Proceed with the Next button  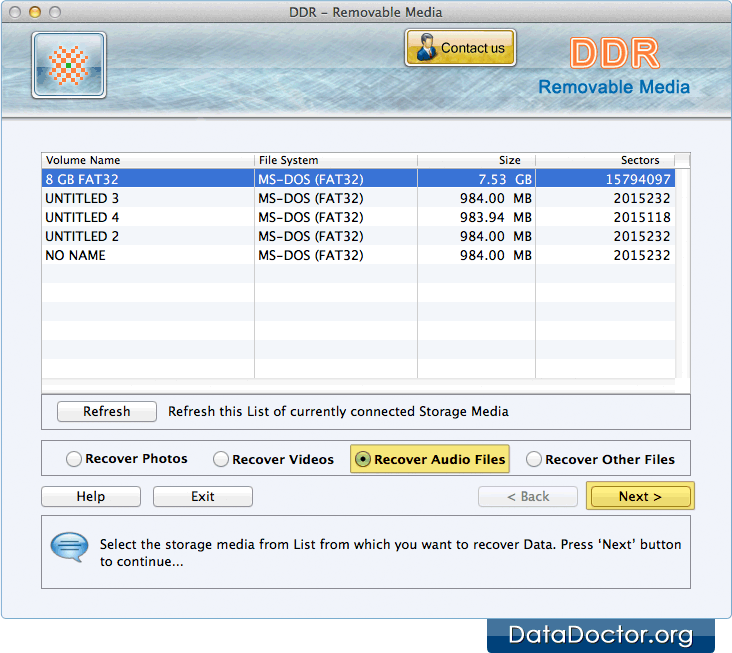tap(640, 496)
